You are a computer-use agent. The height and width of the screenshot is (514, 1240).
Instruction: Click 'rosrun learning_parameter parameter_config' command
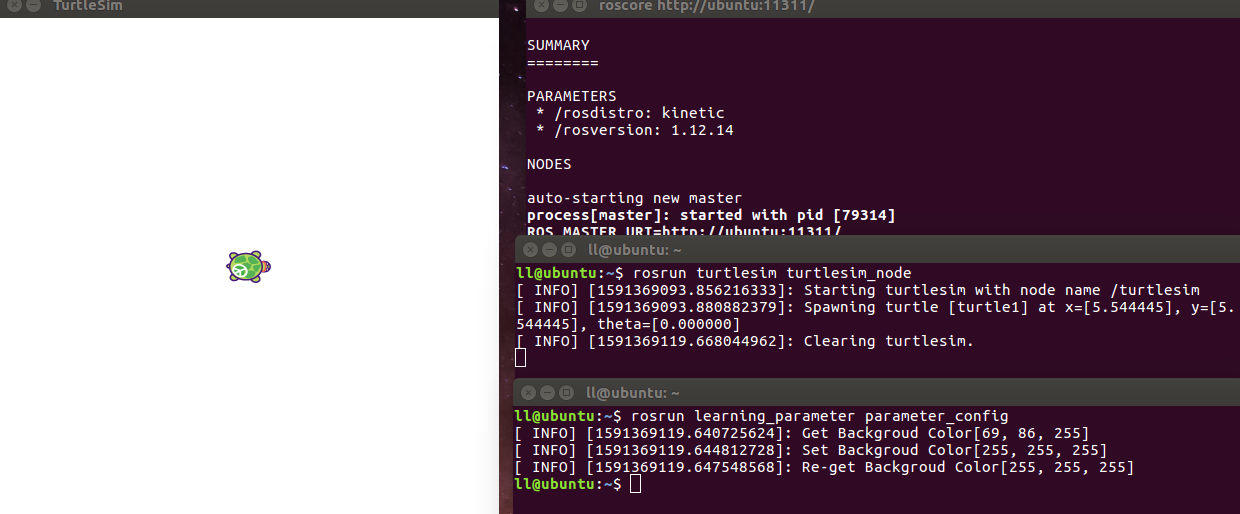[819, 416]
